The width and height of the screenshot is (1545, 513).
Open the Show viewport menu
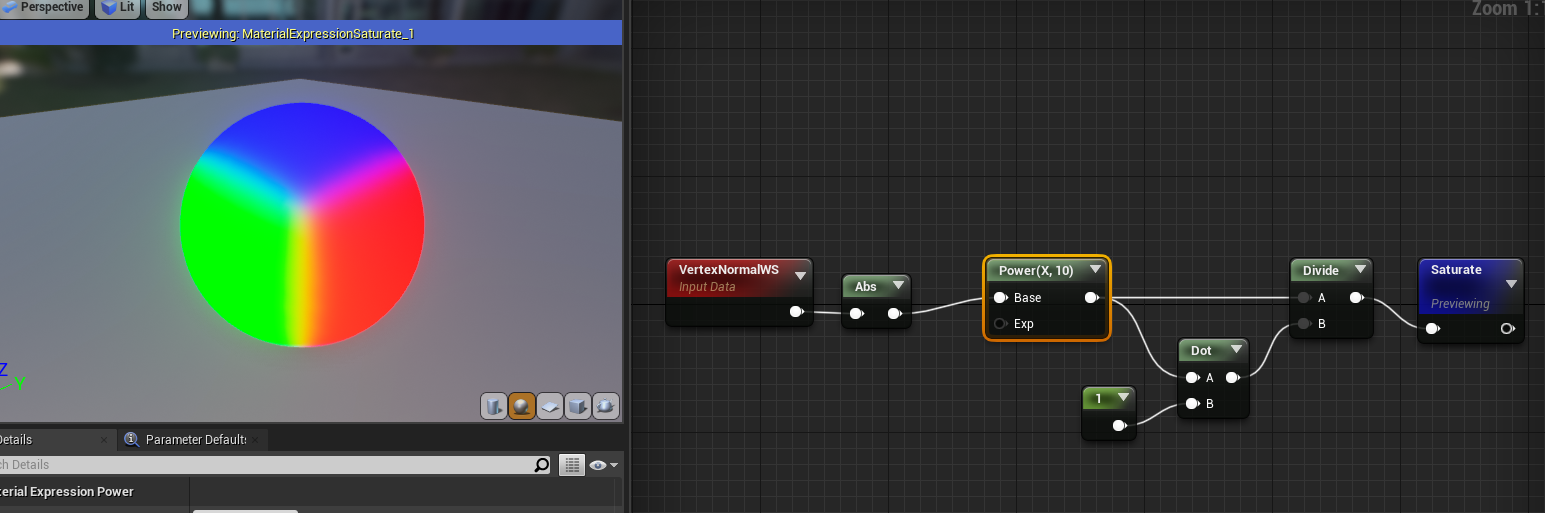click(166, 7)
